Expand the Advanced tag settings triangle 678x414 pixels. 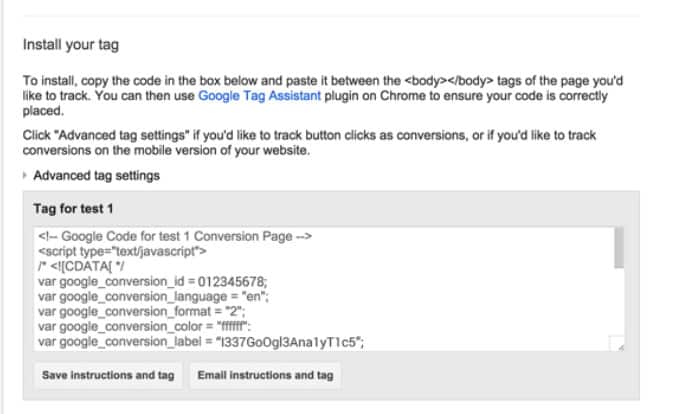tap(25, 176)
